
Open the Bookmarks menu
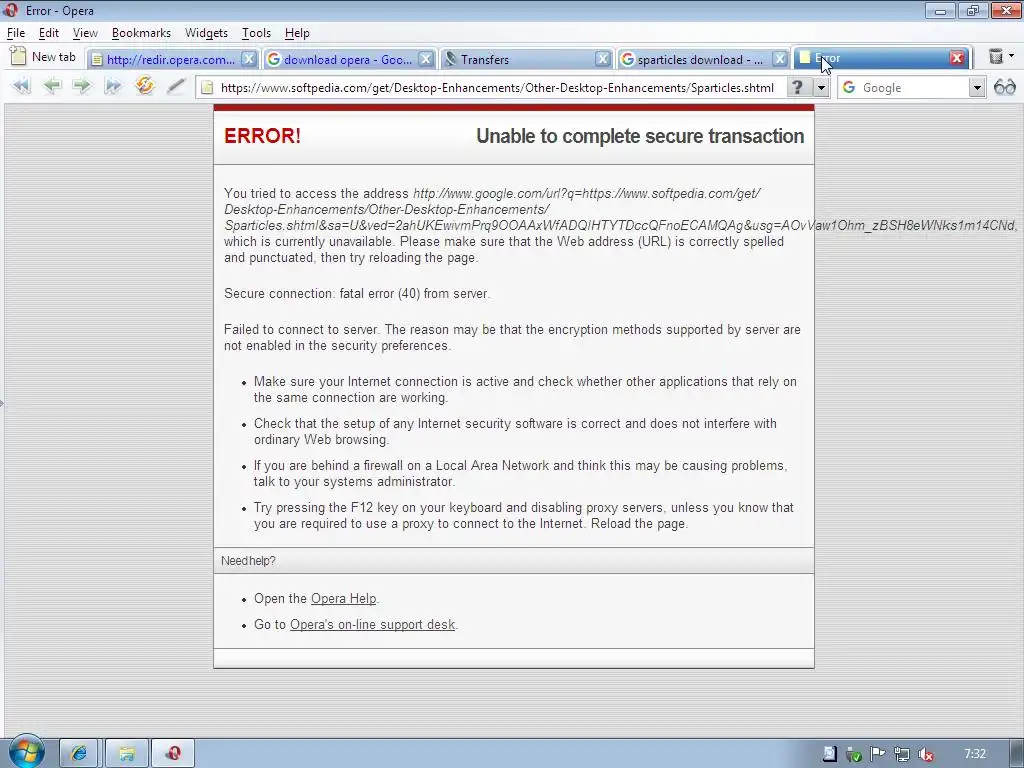coord(141,33)
